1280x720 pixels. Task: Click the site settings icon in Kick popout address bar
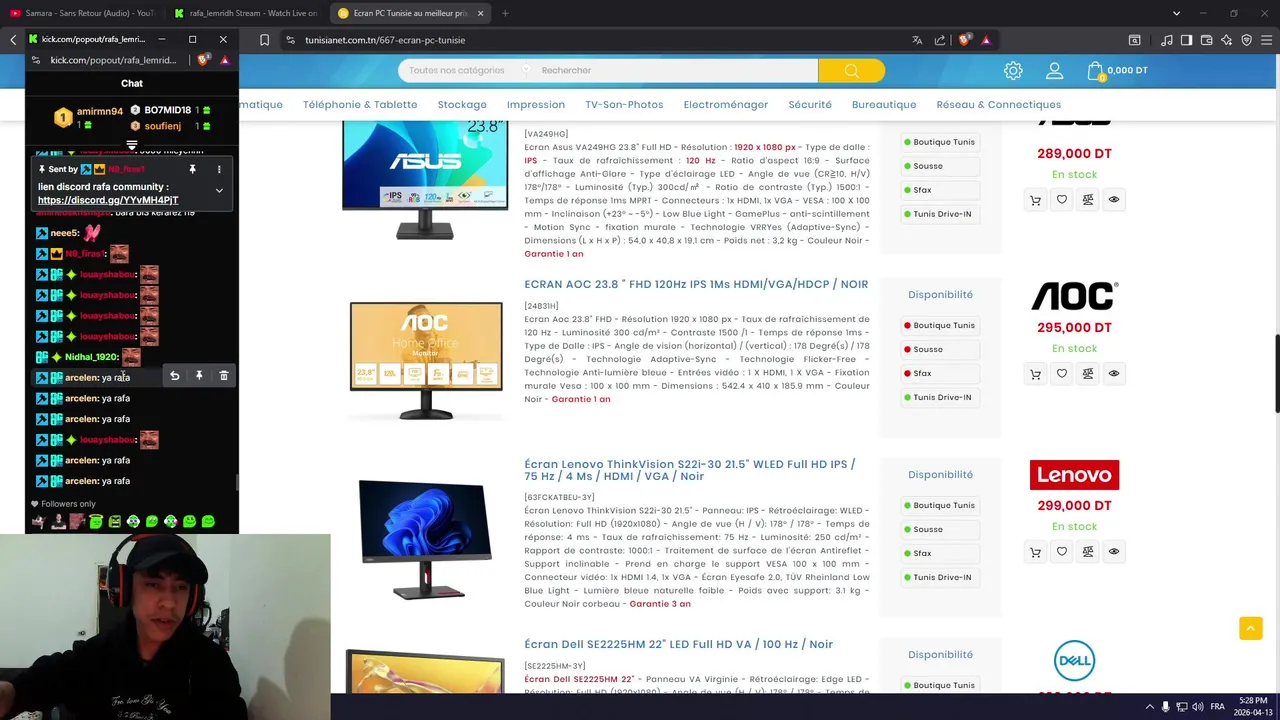pyautogui.click(x=36, y=60)
